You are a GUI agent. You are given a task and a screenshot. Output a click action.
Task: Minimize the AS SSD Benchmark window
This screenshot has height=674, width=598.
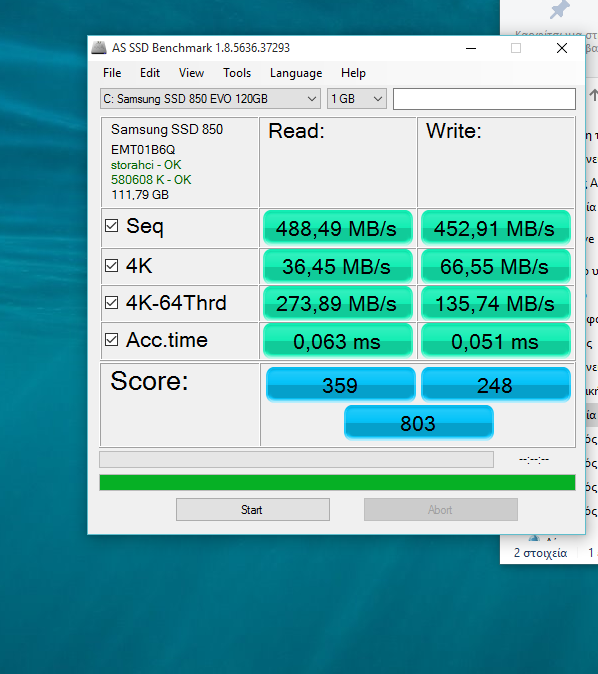click(x=471, y=48)
